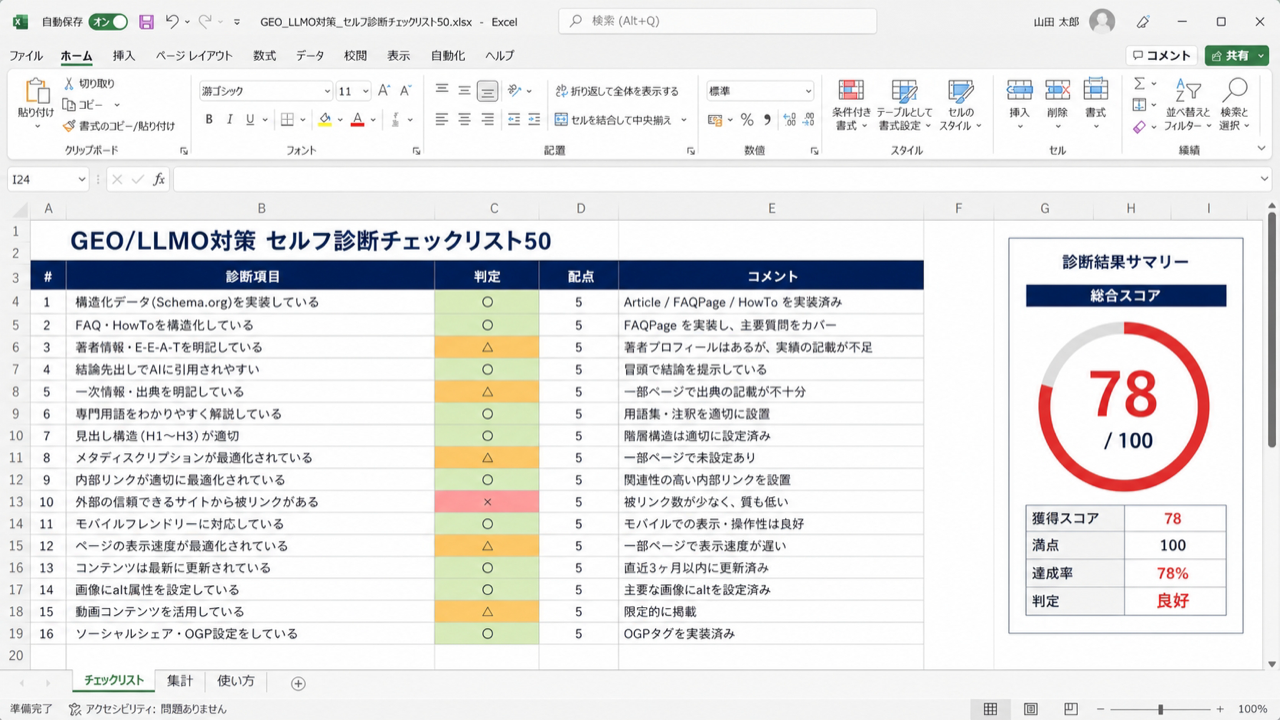
Task: Toggle Bold formatting
Action: point(209,120)
